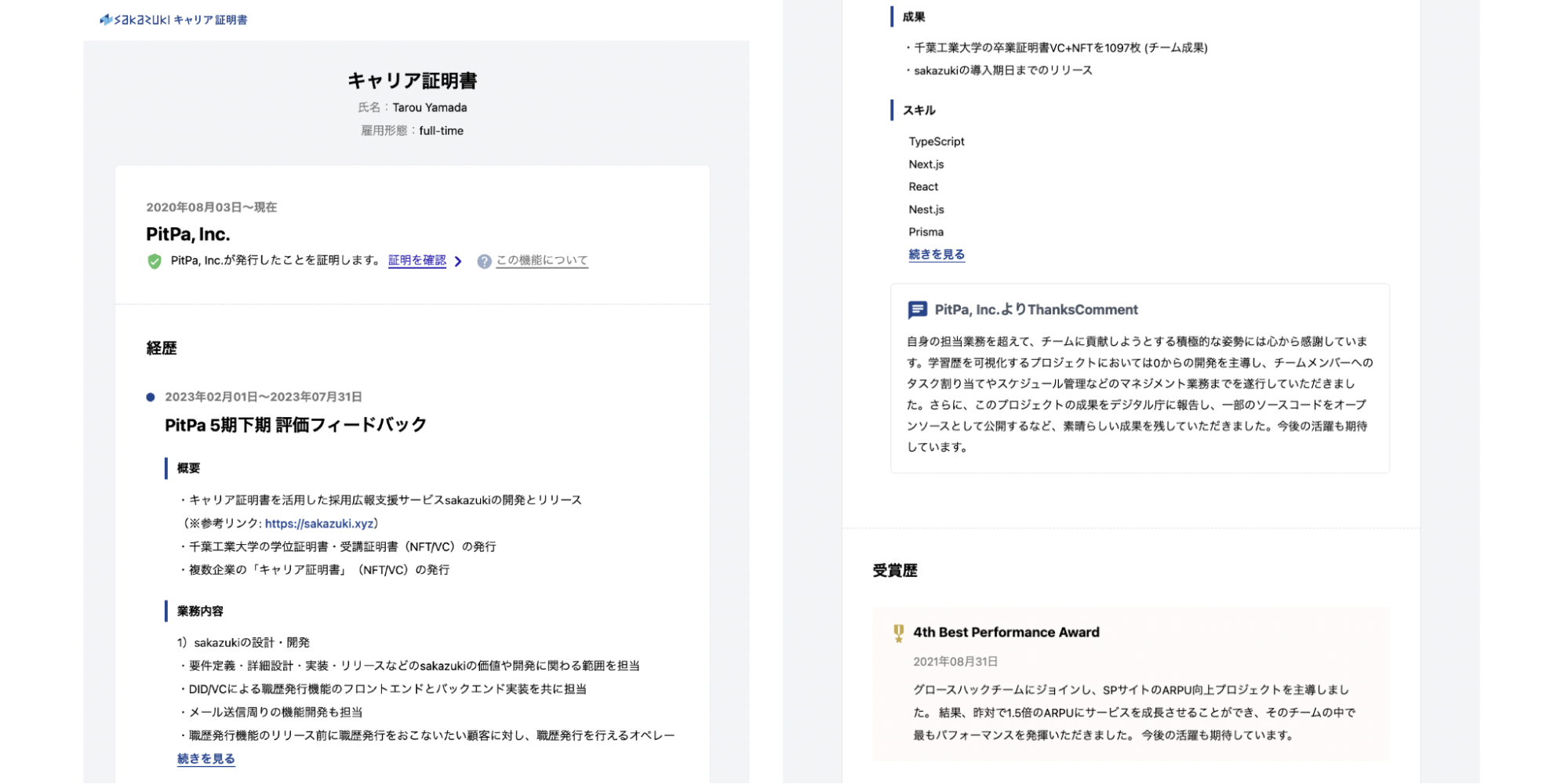Expand 続きを見る under 業務内容

click(x=206, y=759)
